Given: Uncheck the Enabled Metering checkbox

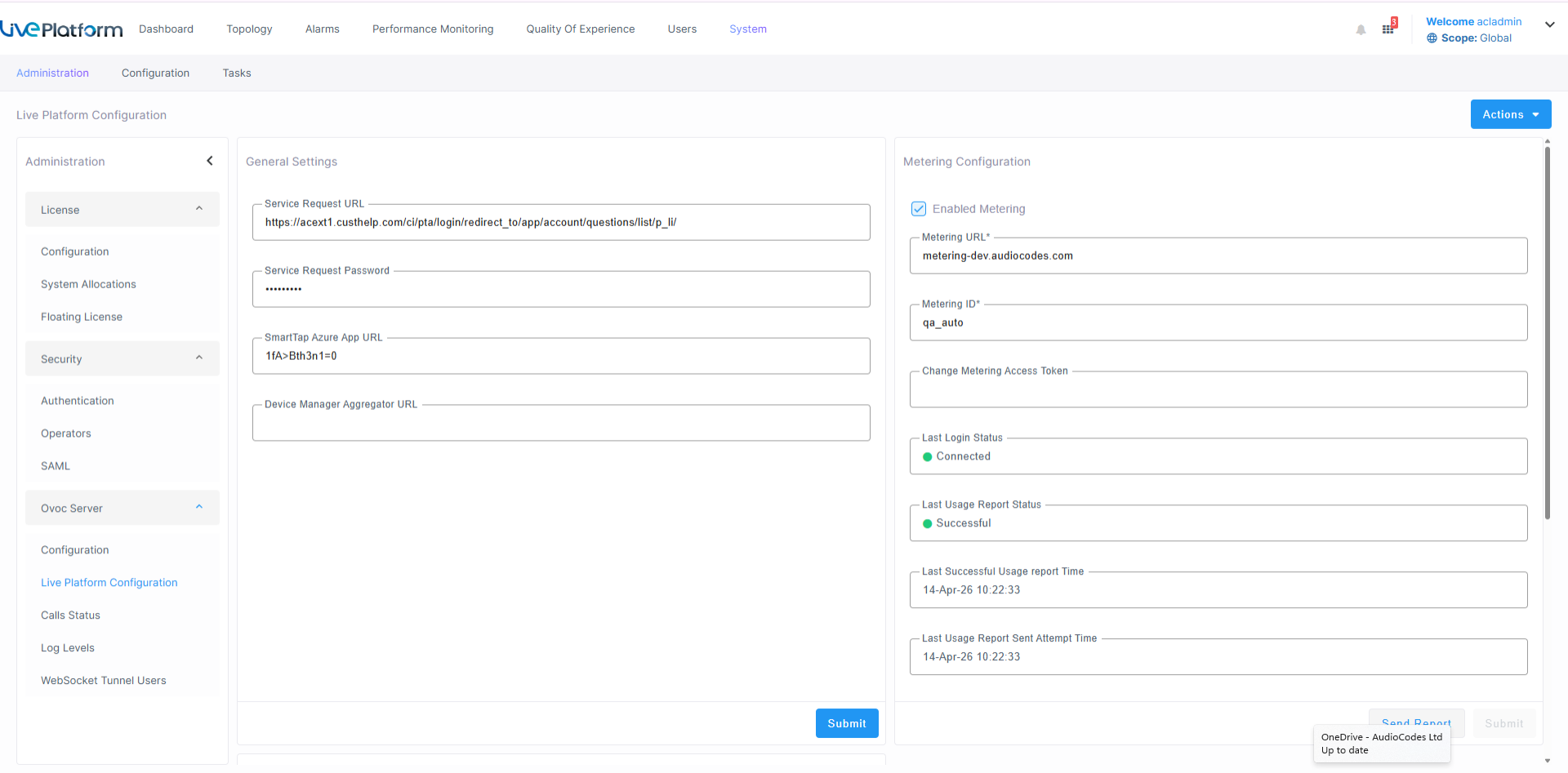Looking at the screenshot, I should (x=919, y=209).
